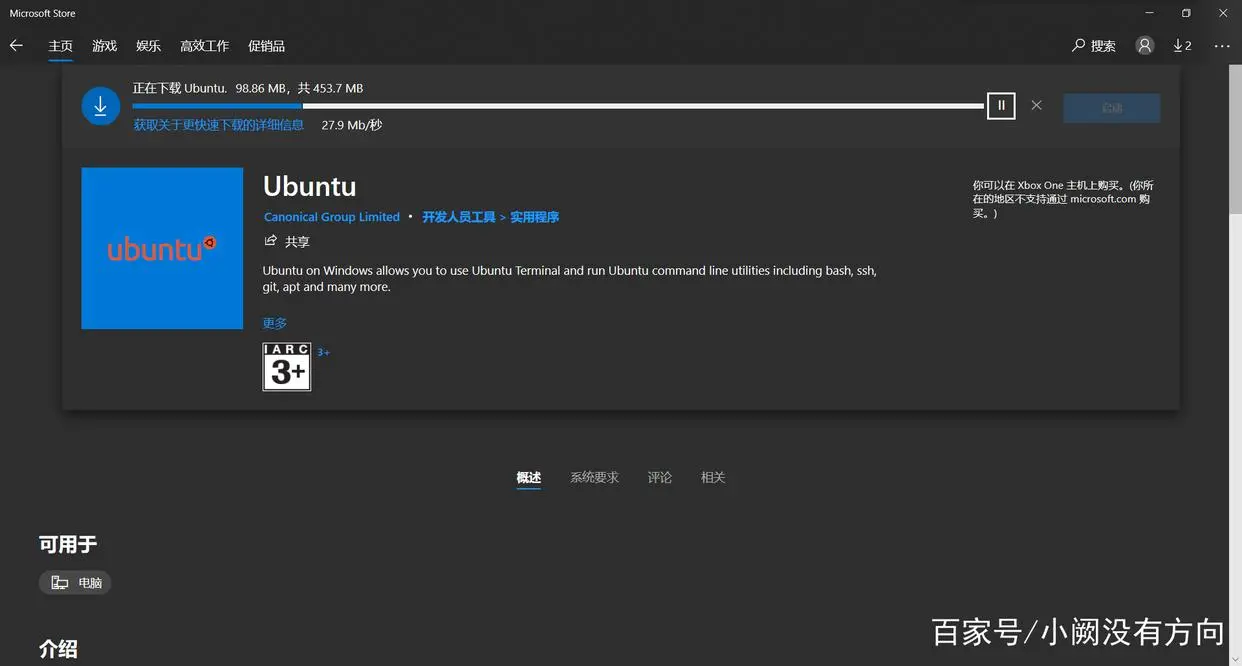
Task: Click the blue download arrow icon
Action: tap(100, 107)
